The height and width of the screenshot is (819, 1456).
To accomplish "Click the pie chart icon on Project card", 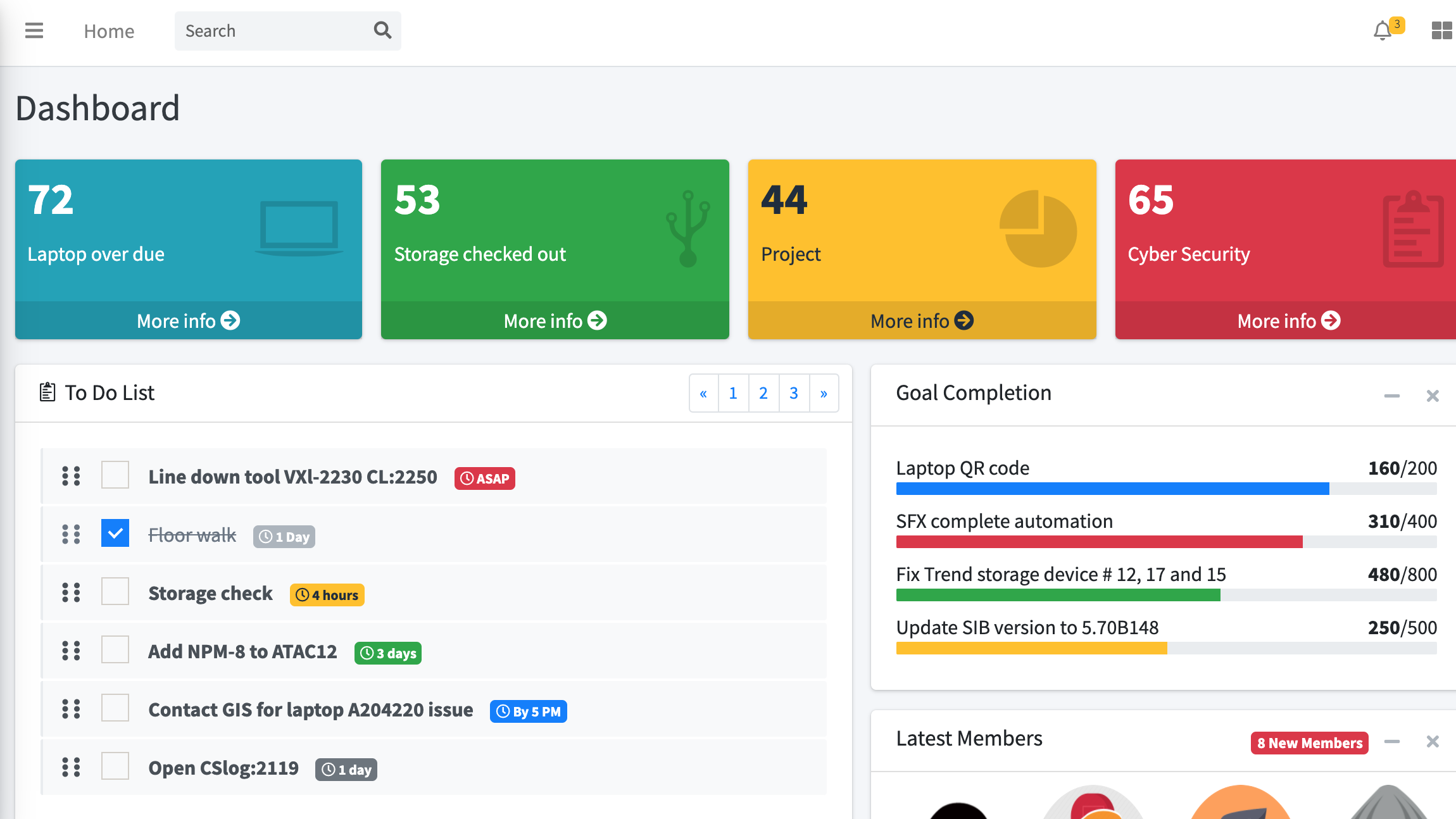I will point(1038,228).
